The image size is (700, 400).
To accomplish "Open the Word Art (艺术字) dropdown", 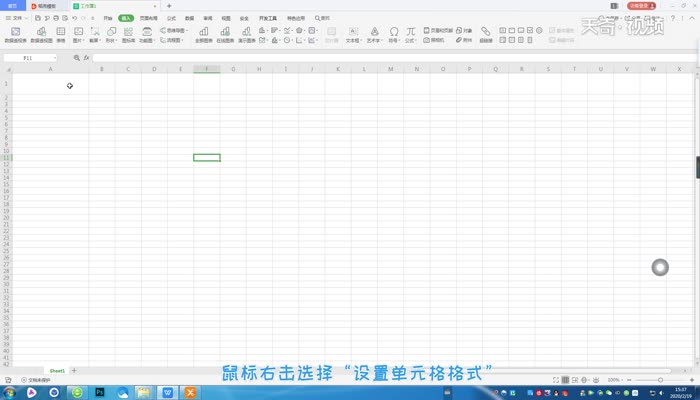I will click(x=374, y=34).
